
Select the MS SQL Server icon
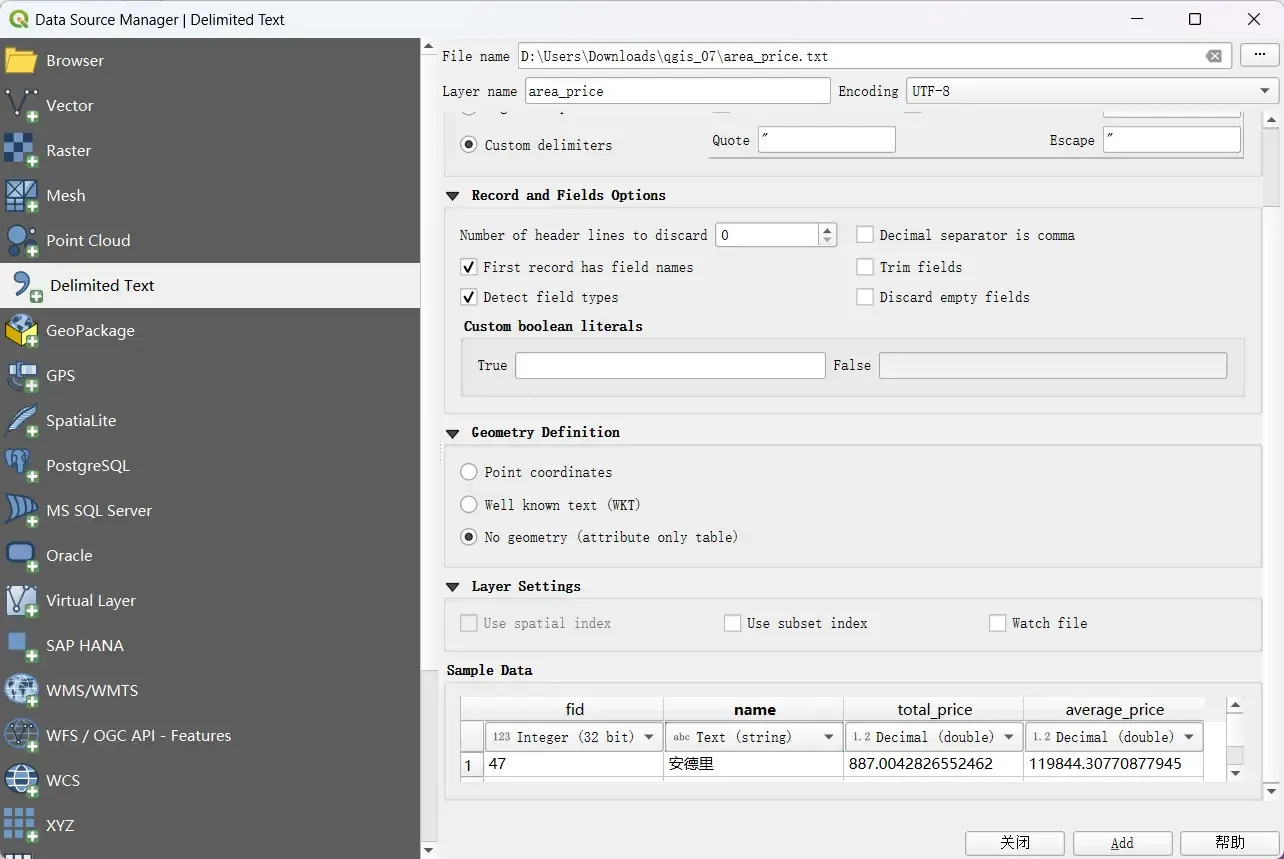click(21, 510)
